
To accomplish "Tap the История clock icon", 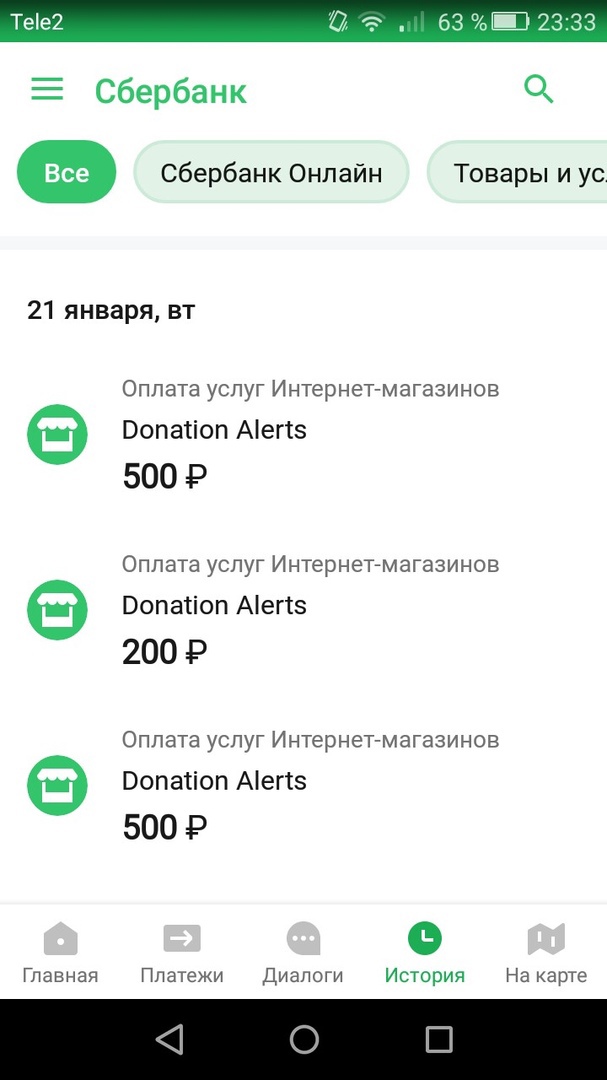I will coord(425,939).
